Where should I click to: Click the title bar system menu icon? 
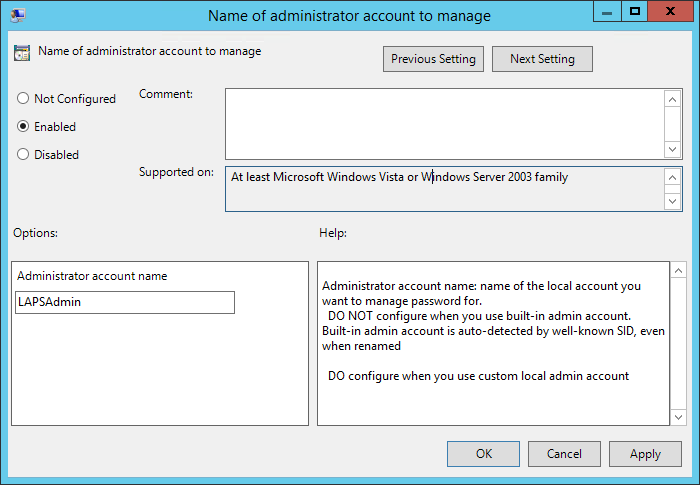(18, 15)
